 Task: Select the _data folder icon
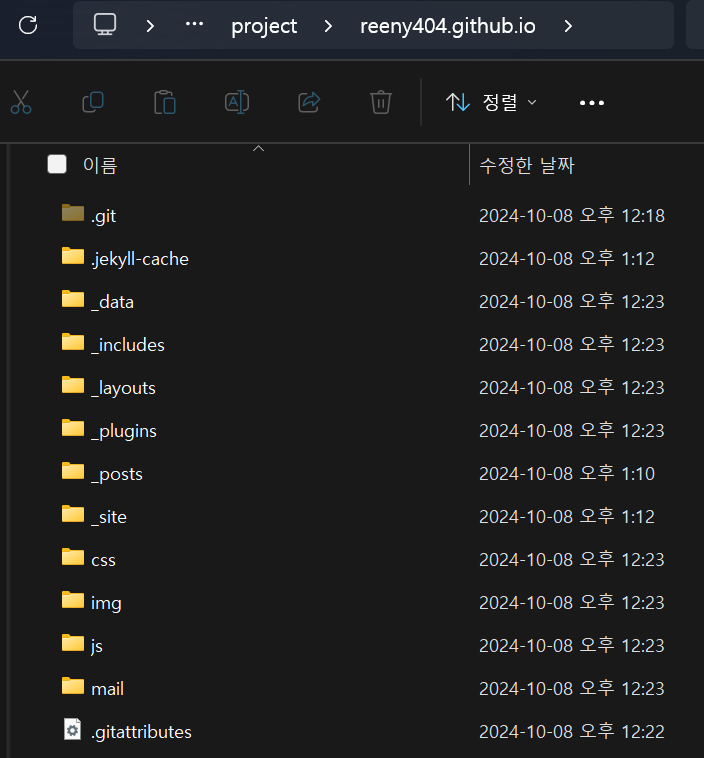click(x=73, y=299)
